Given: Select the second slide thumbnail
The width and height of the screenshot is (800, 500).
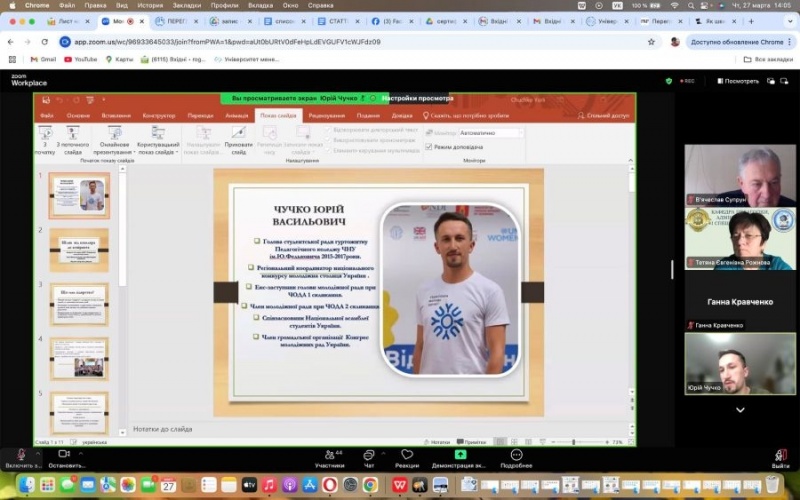Looking at the screenshot, I should [79, 244].
